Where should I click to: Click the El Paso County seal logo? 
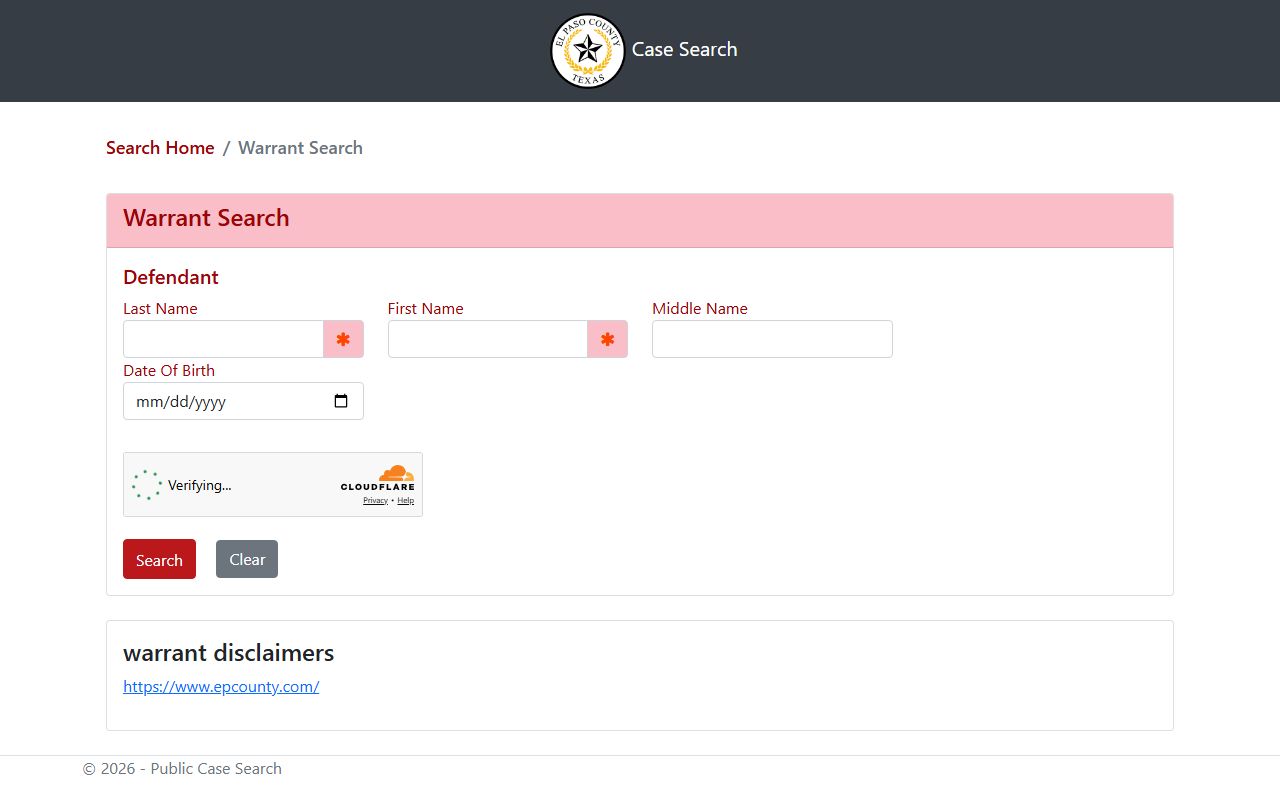(x=588, y=50)
